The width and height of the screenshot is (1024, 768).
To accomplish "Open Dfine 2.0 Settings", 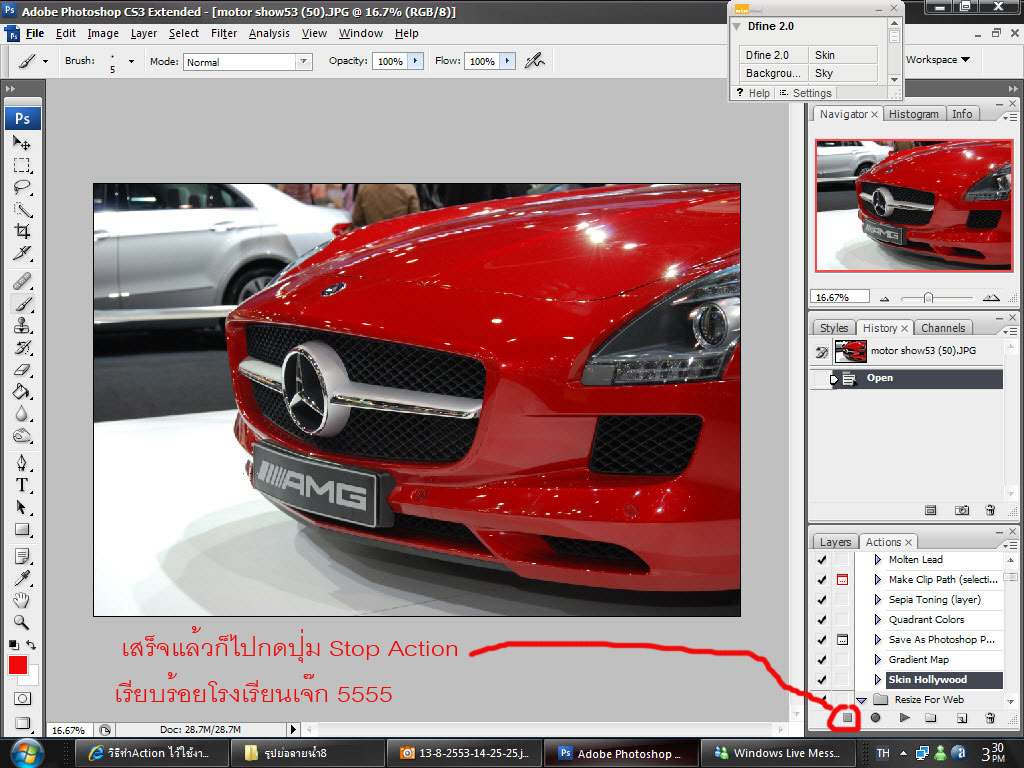I will 806,93.
